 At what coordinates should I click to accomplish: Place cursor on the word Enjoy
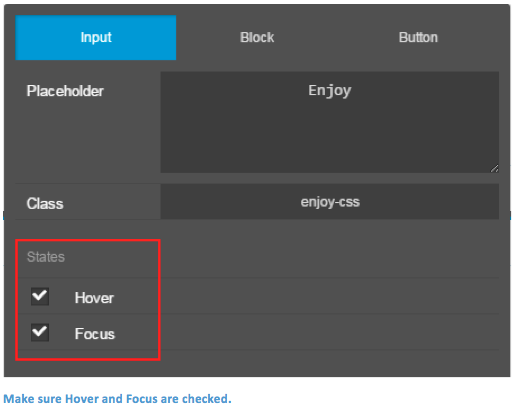pyautogui.click(x=330, y=91)
